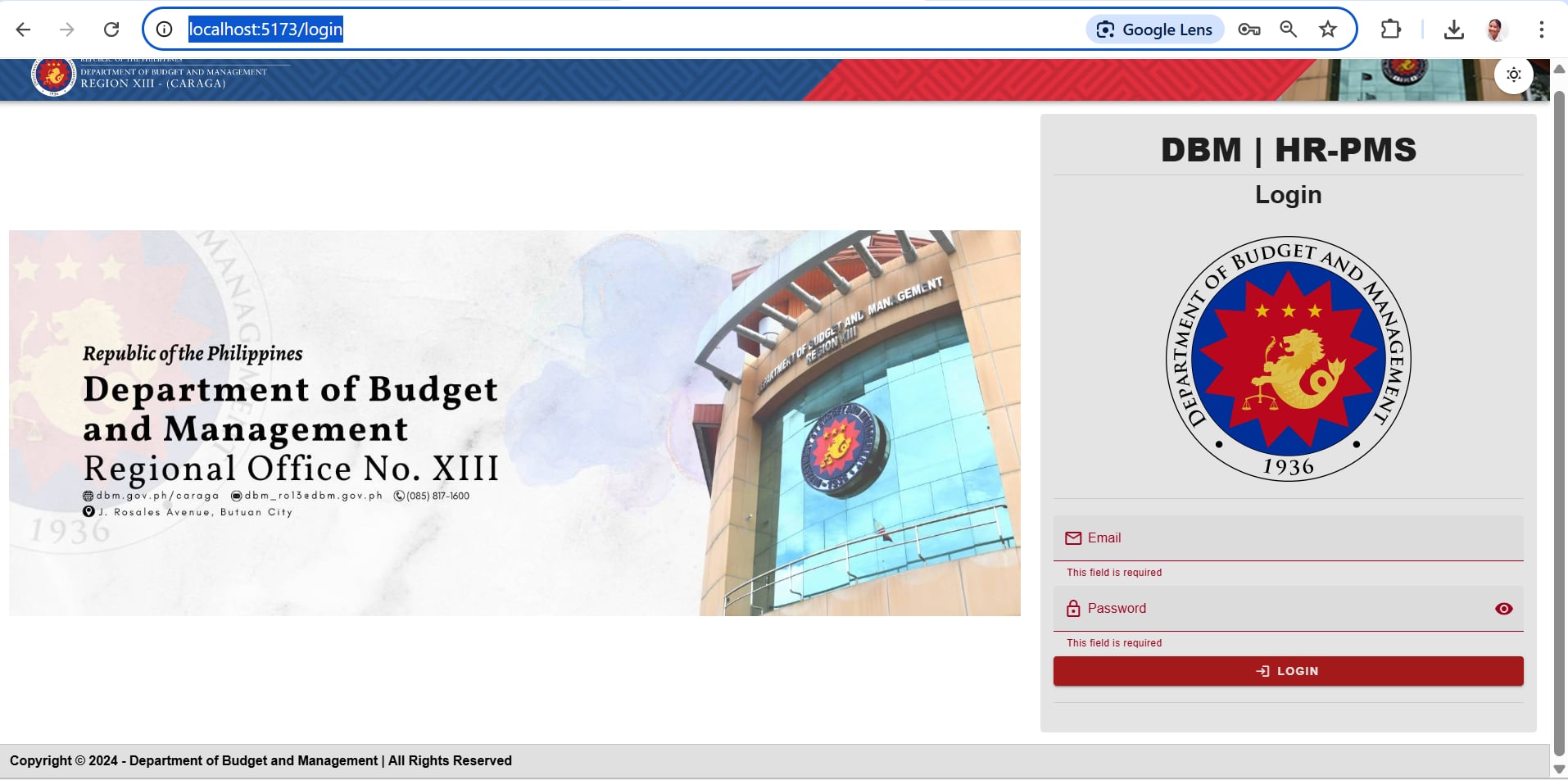Click the envelope icon in Email field
This screenshot has height=780, width=1568.
point(1073,538)
